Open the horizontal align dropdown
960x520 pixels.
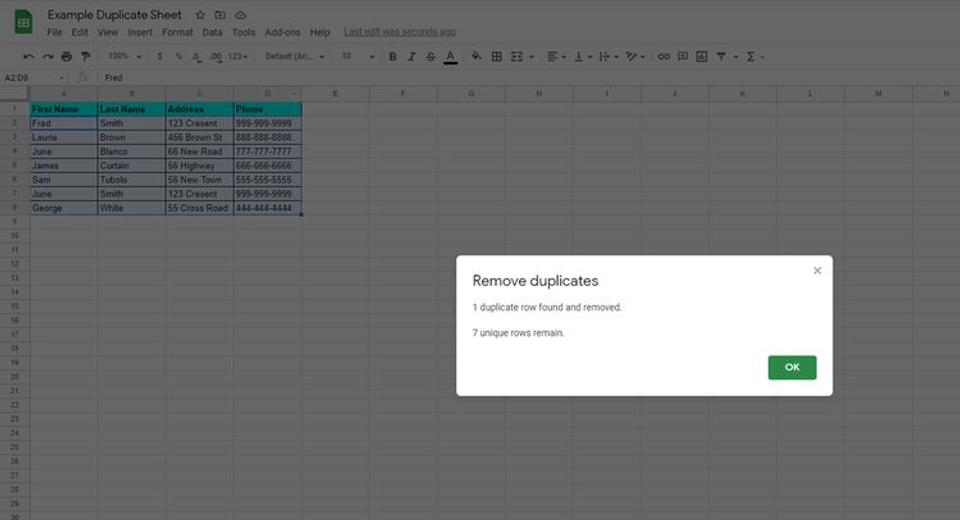tap(556, 56)
